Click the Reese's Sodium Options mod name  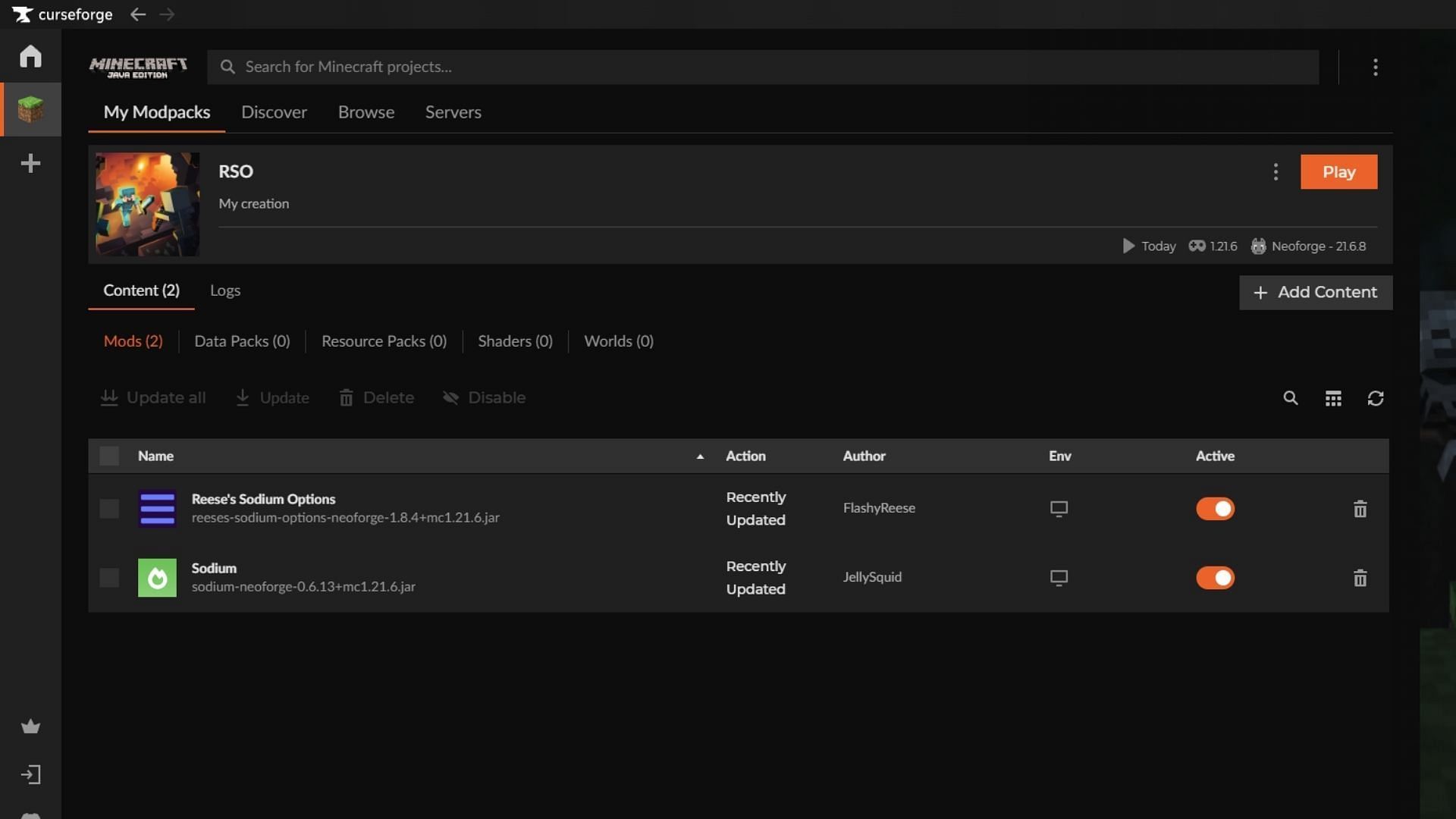pos(263,499)
